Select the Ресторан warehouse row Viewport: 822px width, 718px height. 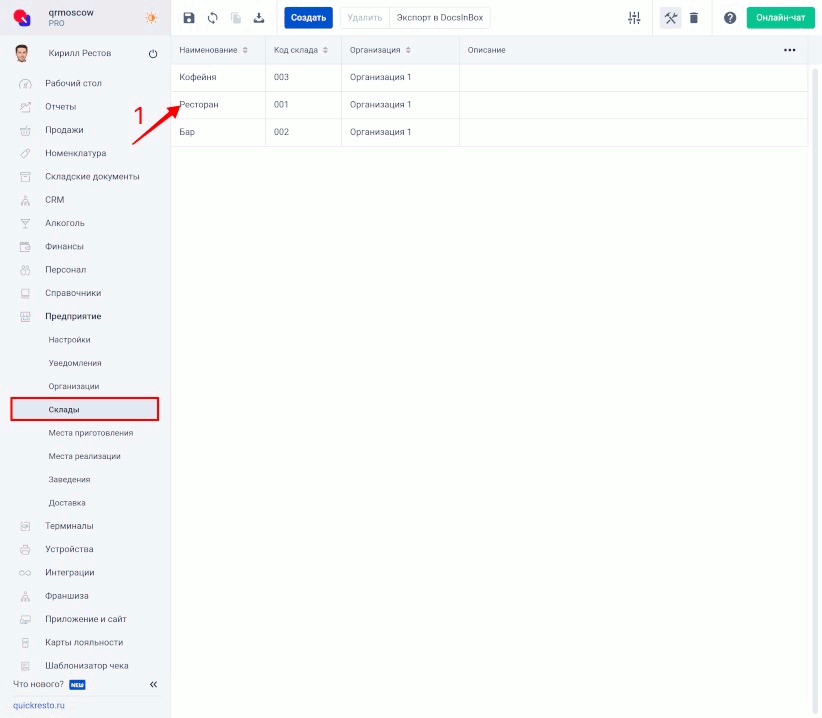489,105
